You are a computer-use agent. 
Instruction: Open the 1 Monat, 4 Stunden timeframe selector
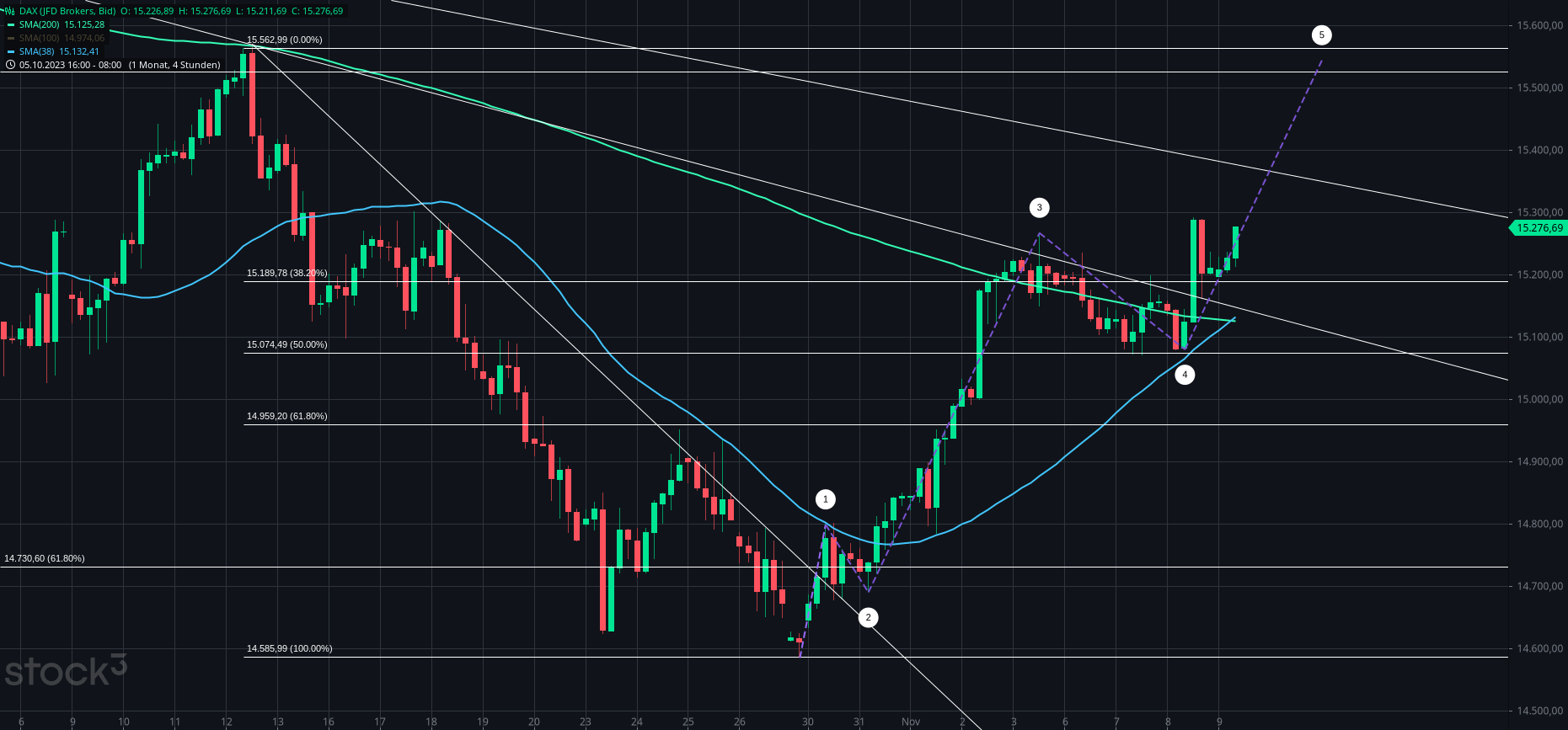(174, 65)
